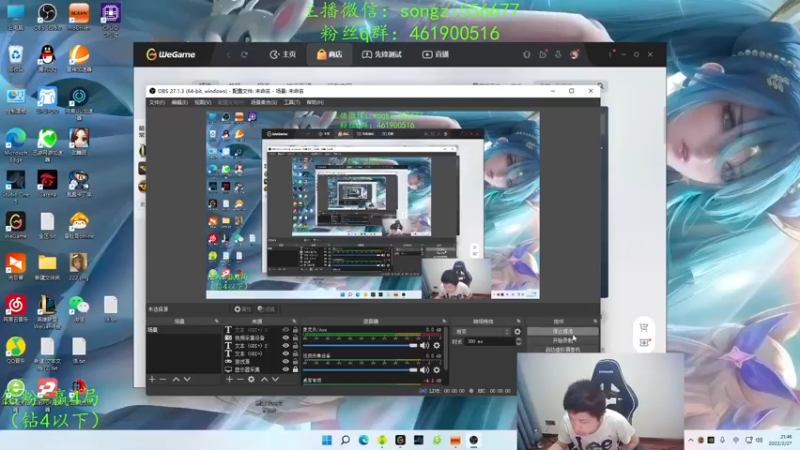Open source Filters button above docks

pos(266,309)
